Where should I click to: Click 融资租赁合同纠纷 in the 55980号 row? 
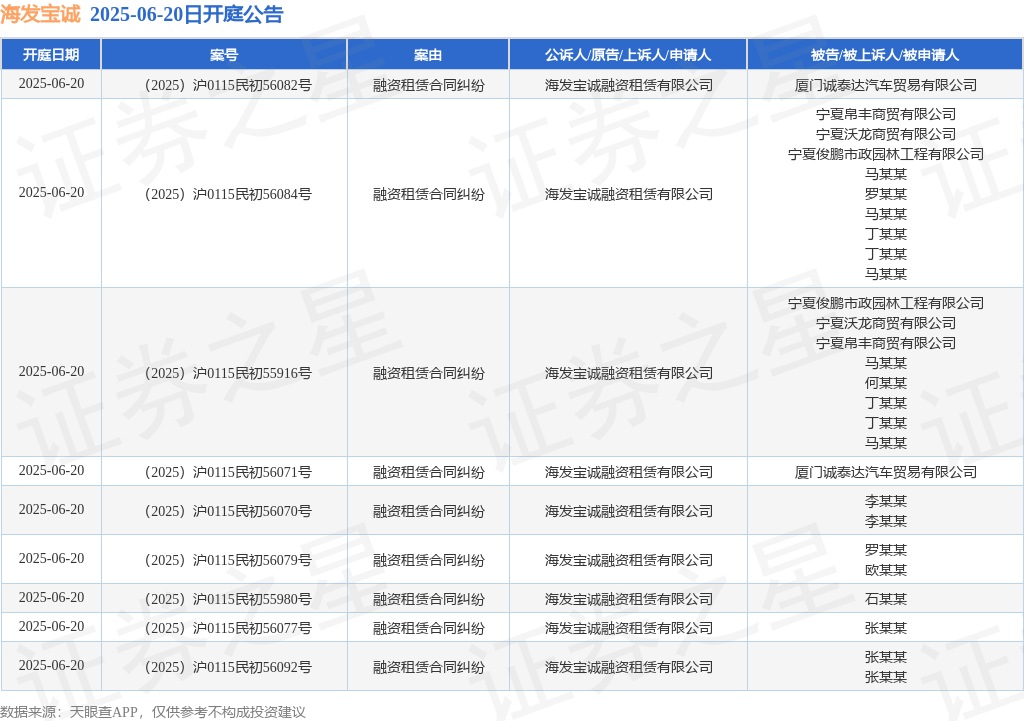428,599
